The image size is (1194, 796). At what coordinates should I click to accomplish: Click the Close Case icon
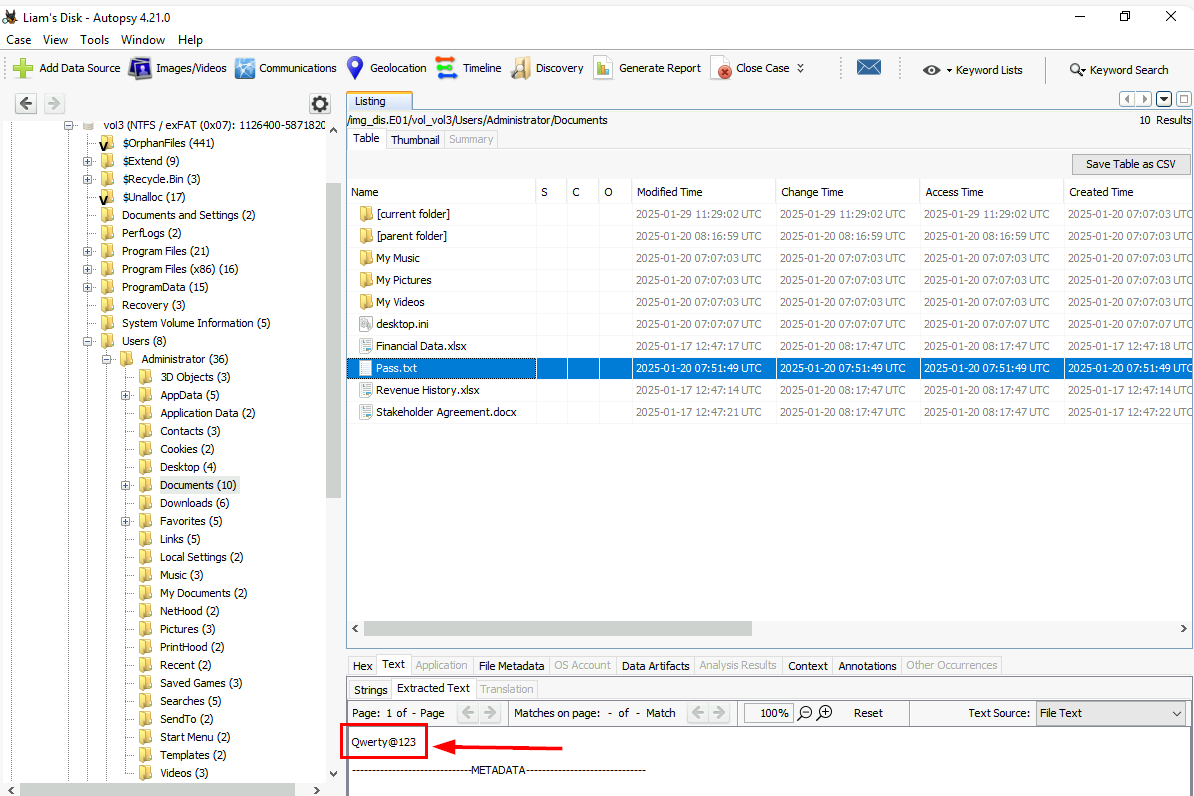pyautogui.click(x=720, y=68)
